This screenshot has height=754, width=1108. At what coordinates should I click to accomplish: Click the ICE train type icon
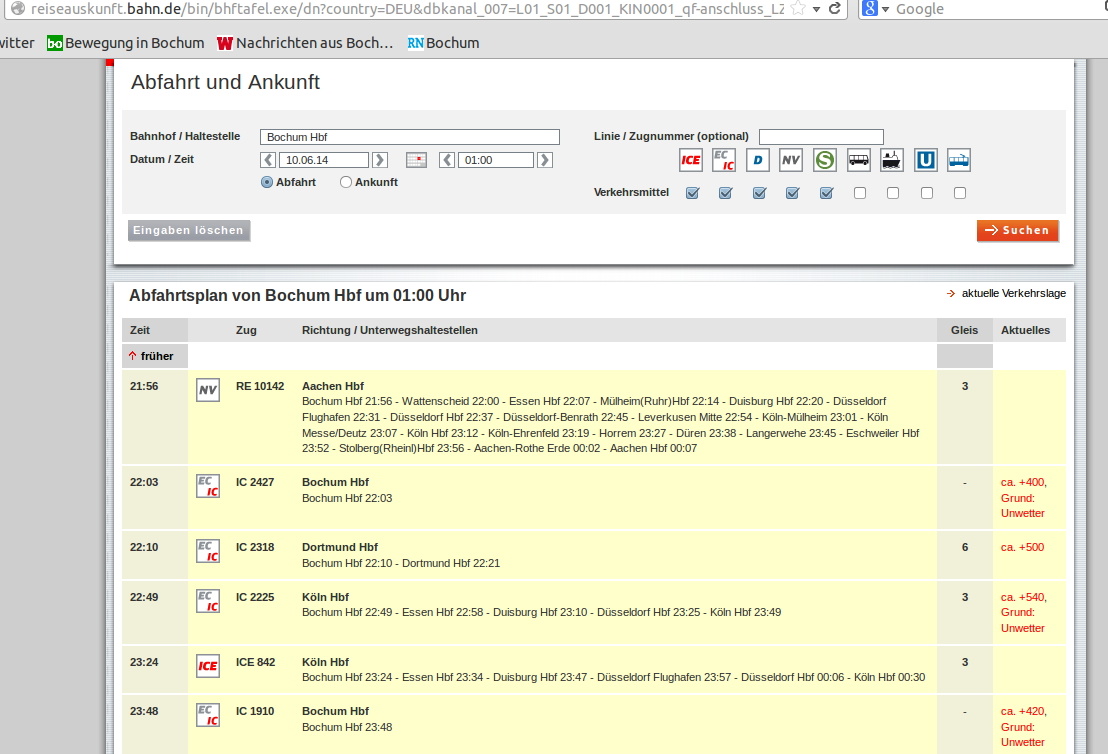690,160
